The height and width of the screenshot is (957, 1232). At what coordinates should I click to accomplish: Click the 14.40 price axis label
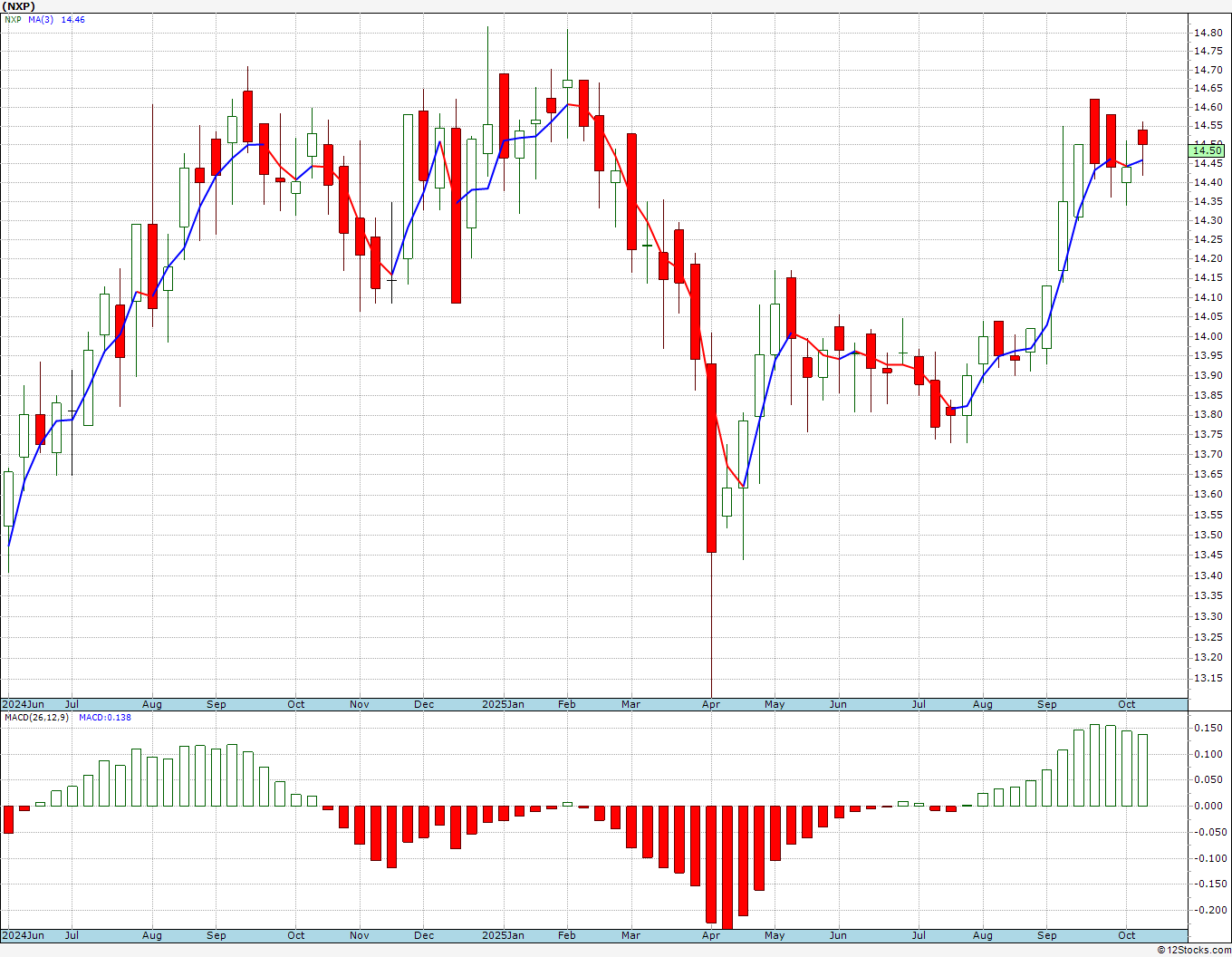pyautogui.click(x=1208, y=182)
